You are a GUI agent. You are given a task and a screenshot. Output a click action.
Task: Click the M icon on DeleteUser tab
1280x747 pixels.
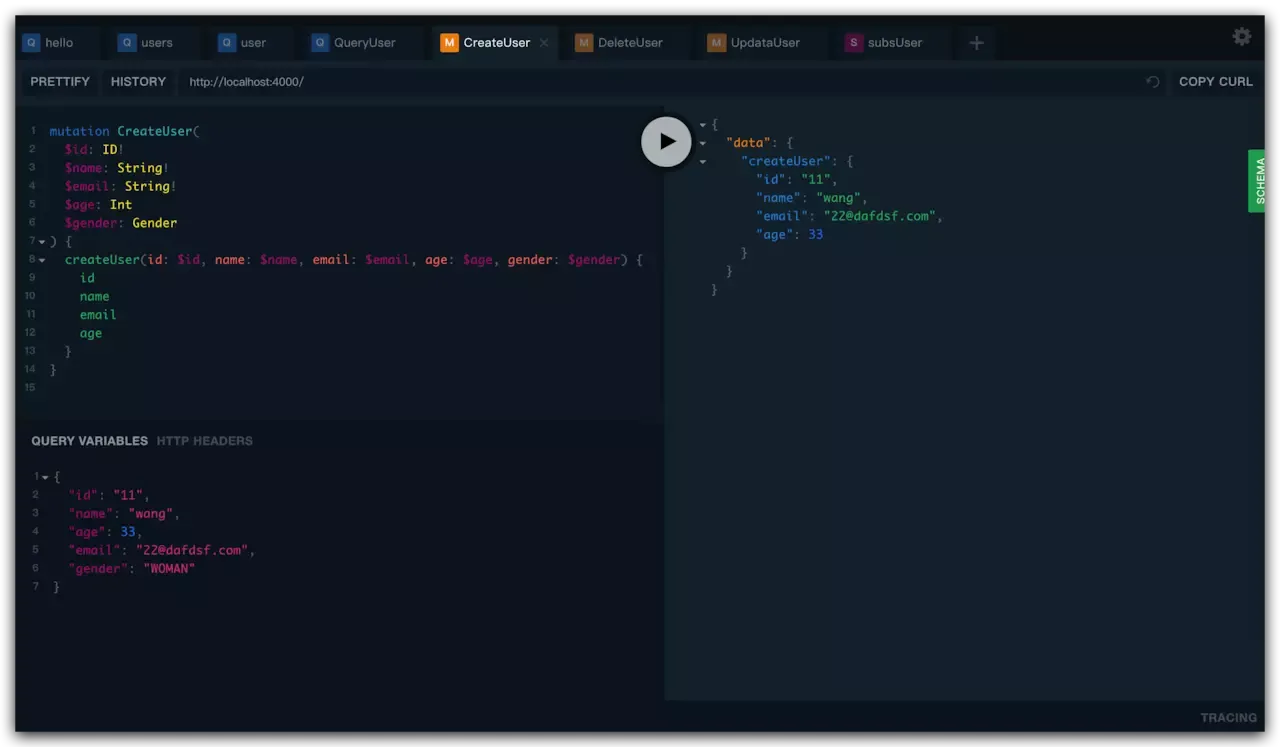coord(584,43)
